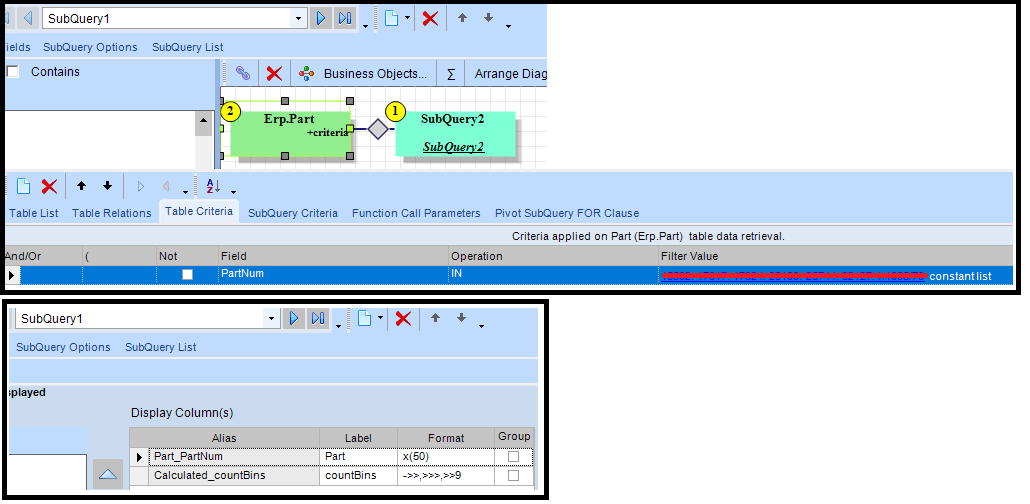
Task: Click IN operation cell
Action: tap(554, 274)
